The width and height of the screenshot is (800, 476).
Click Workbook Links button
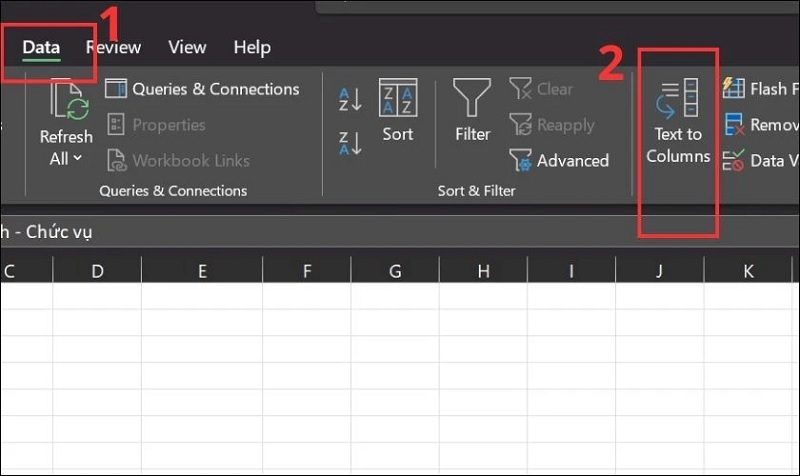click(x=178, y=160)
